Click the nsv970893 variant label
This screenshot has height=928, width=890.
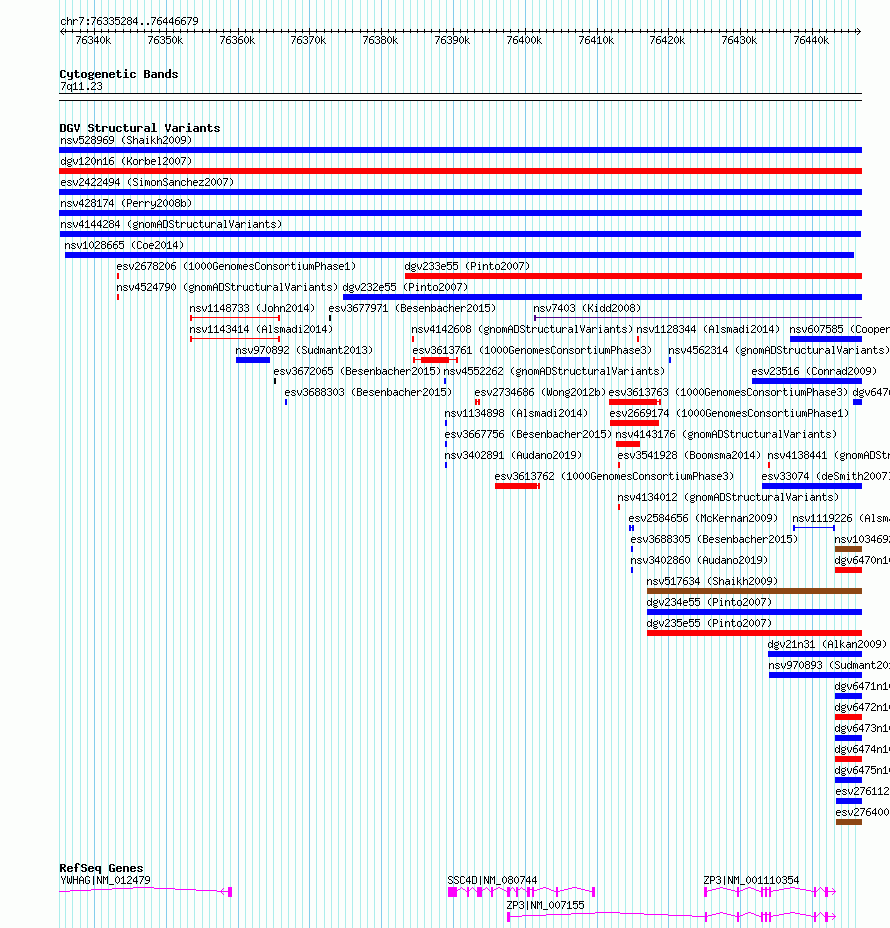(828, 665)
